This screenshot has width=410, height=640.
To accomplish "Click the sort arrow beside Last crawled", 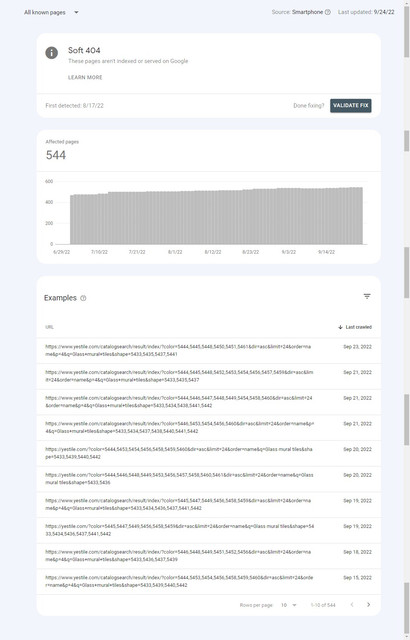I will (340, 327).
